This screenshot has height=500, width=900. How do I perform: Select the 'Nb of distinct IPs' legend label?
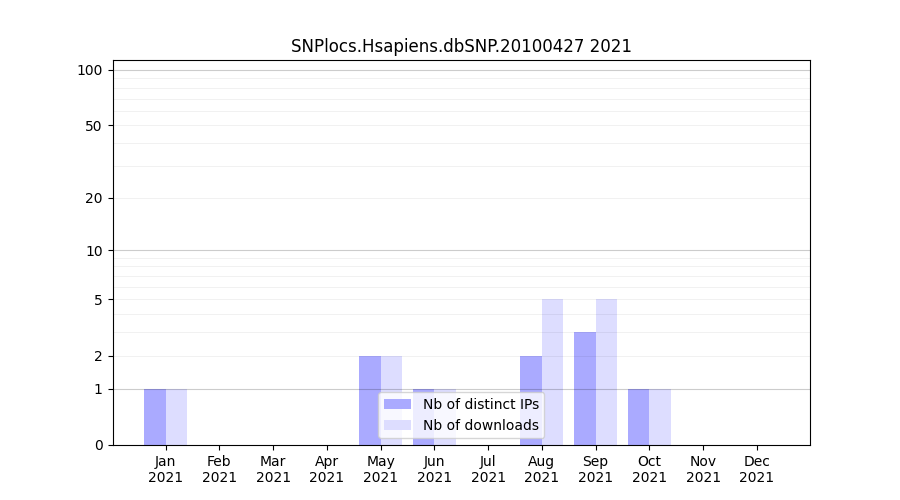tap(480, 404)
